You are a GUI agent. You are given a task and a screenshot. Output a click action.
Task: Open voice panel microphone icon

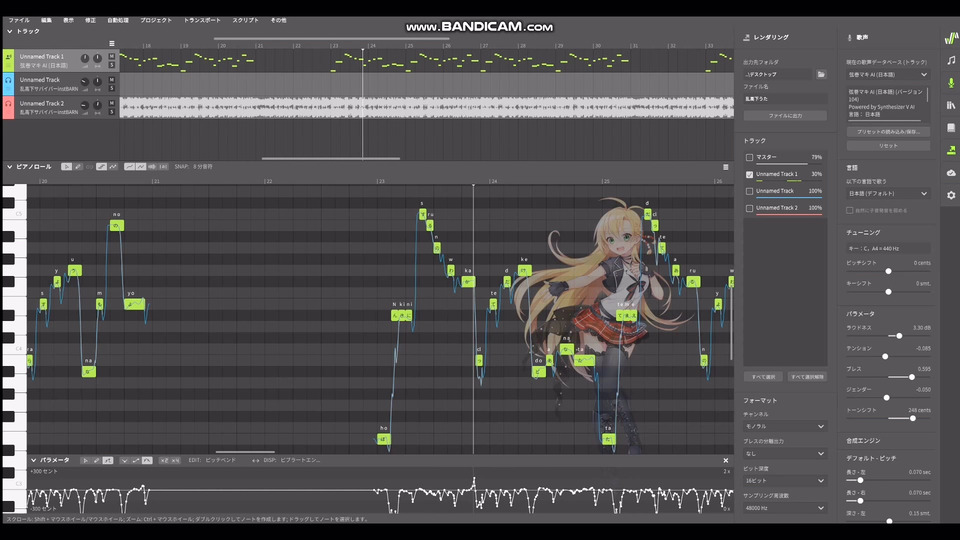[x=951, y=83]
